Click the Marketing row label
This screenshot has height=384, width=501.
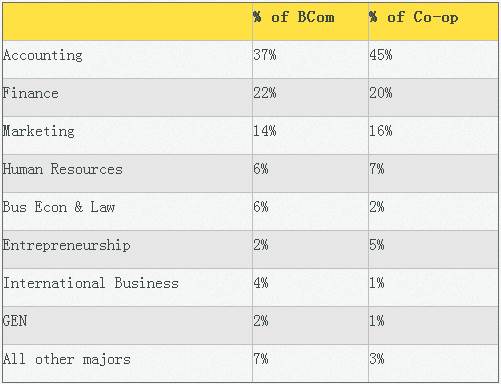38,131
